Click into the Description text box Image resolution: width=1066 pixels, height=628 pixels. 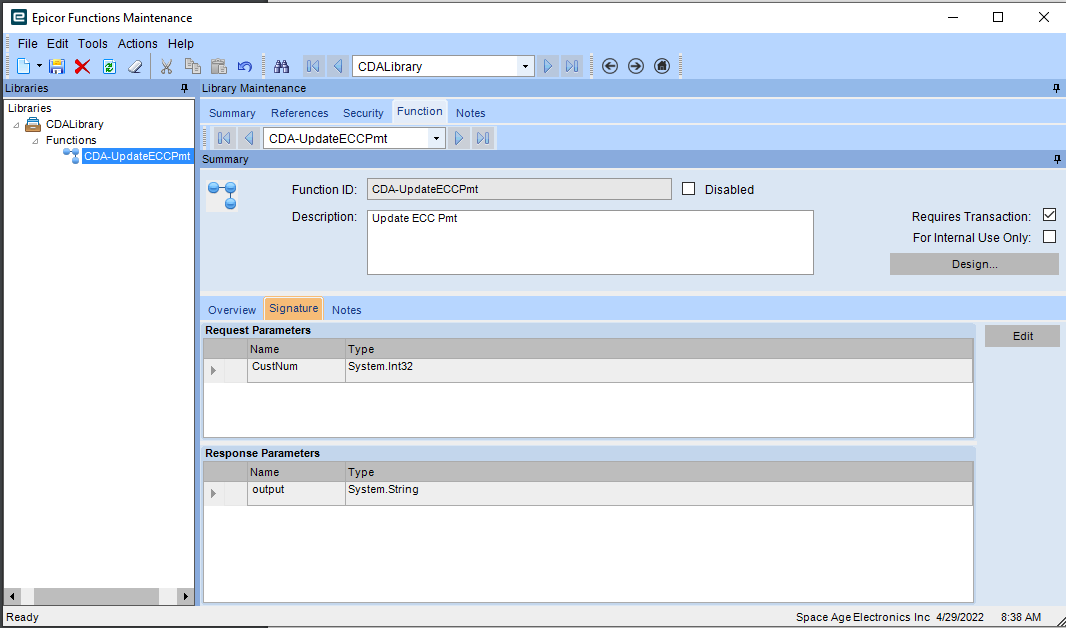590,243
